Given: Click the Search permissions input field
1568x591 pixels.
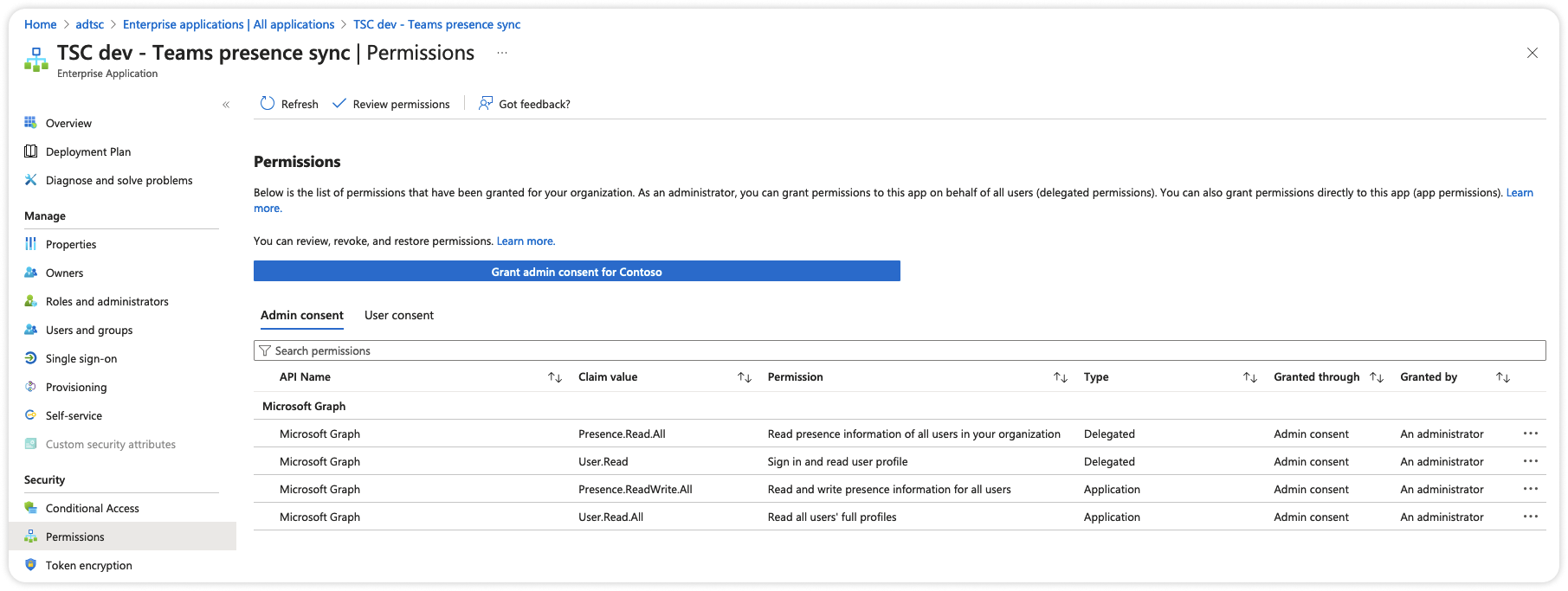Looking at the screenshot, I should [900, 350].
